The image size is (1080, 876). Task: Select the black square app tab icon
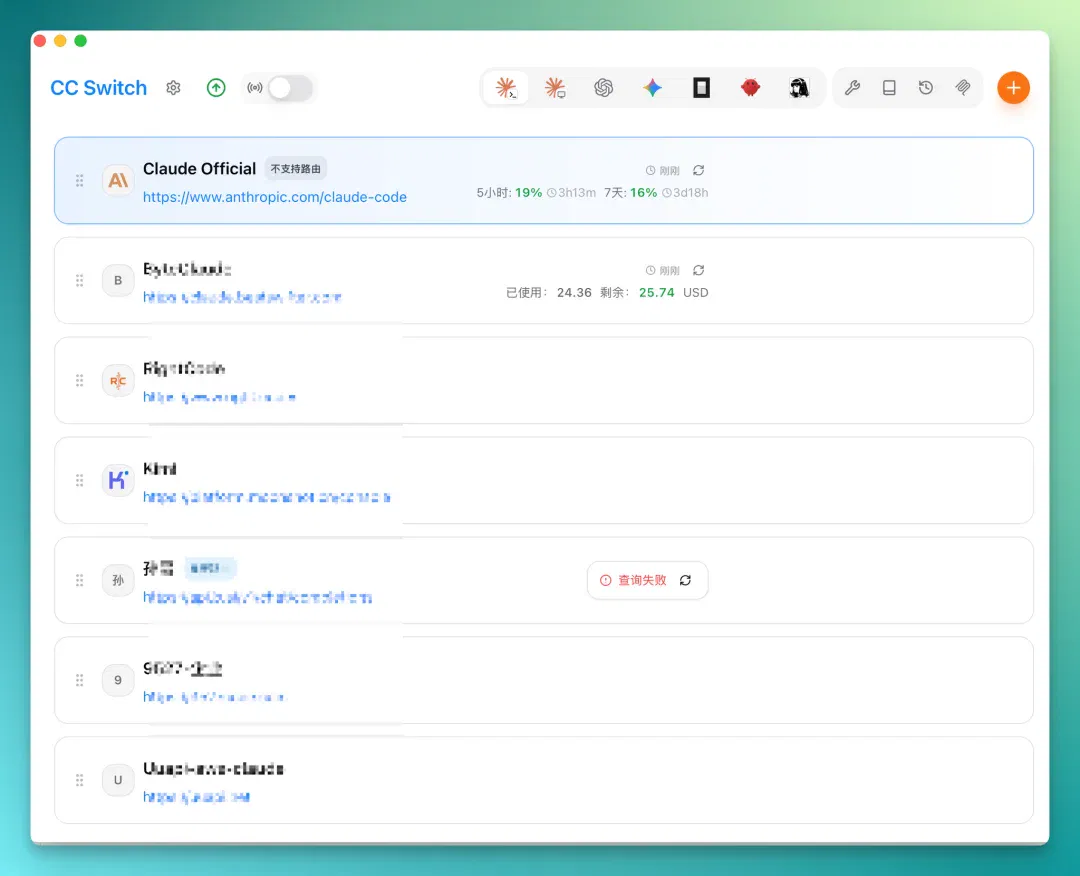tap(701, 88)
